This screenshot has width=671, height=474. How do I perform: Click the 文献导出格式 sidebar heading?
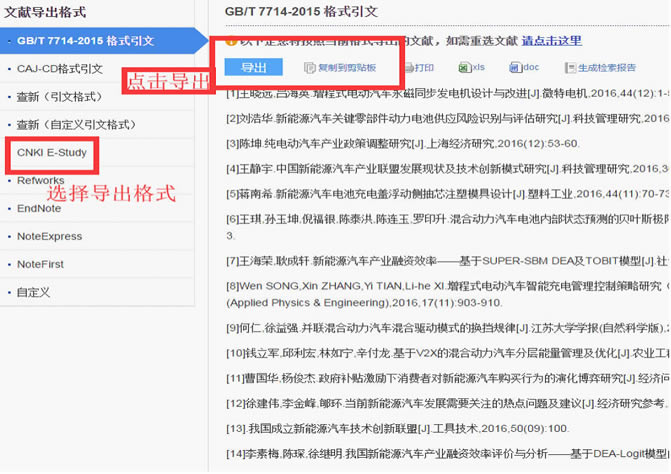click(x=45, y=12)
